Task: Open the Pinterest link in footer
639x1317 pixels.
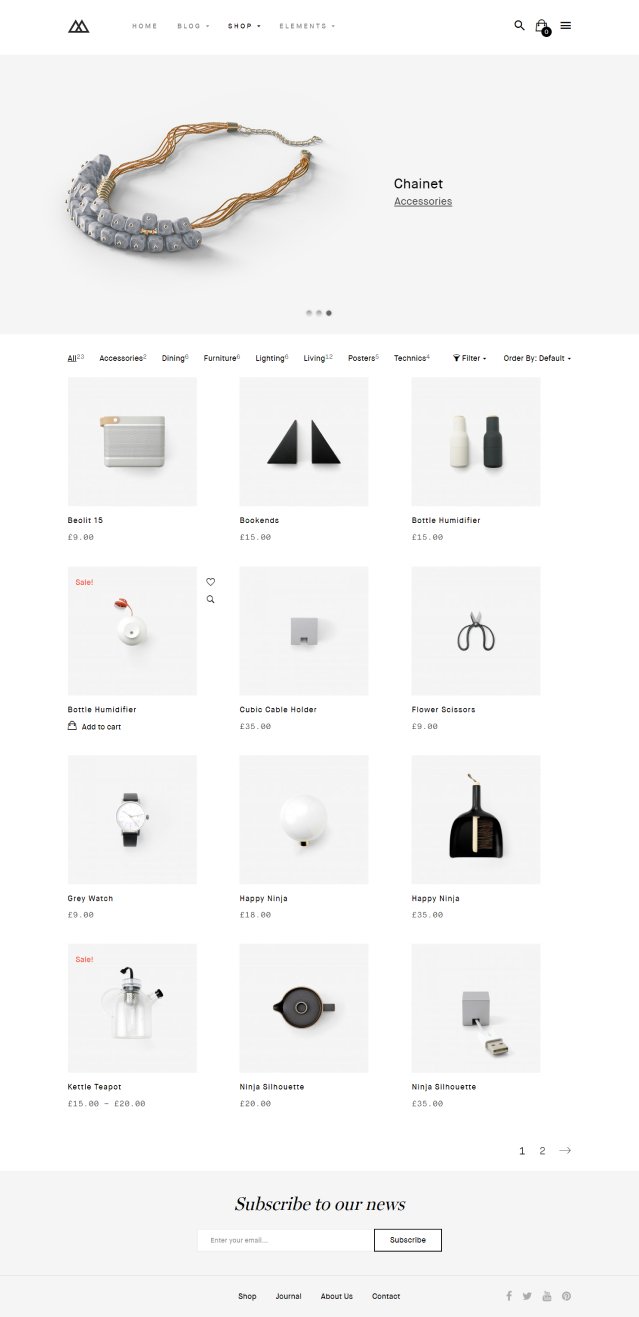Action: click(566, 1296)
